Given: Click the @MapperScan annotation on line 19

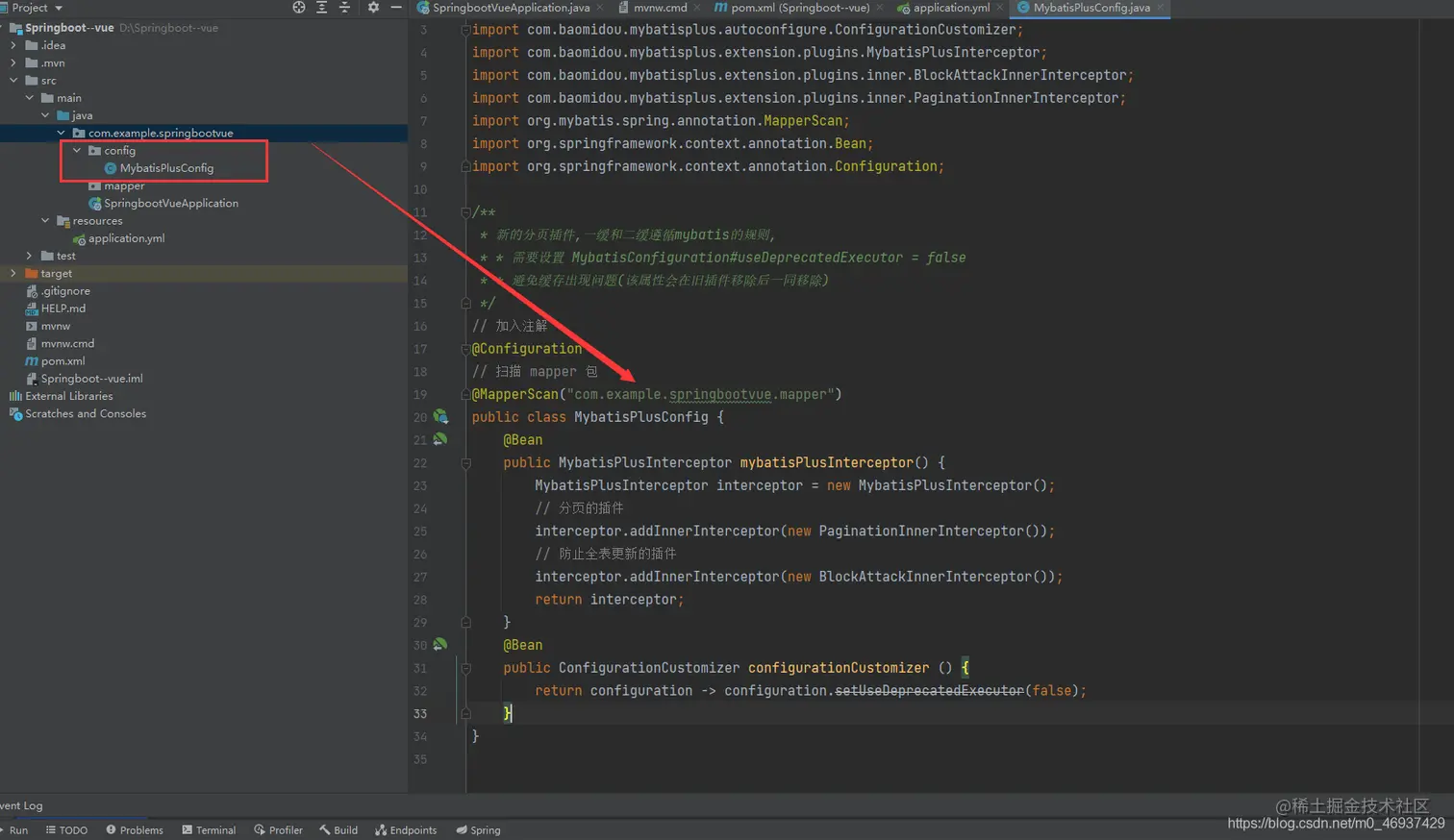Looking at the screenshot, I should coord(515,394).
